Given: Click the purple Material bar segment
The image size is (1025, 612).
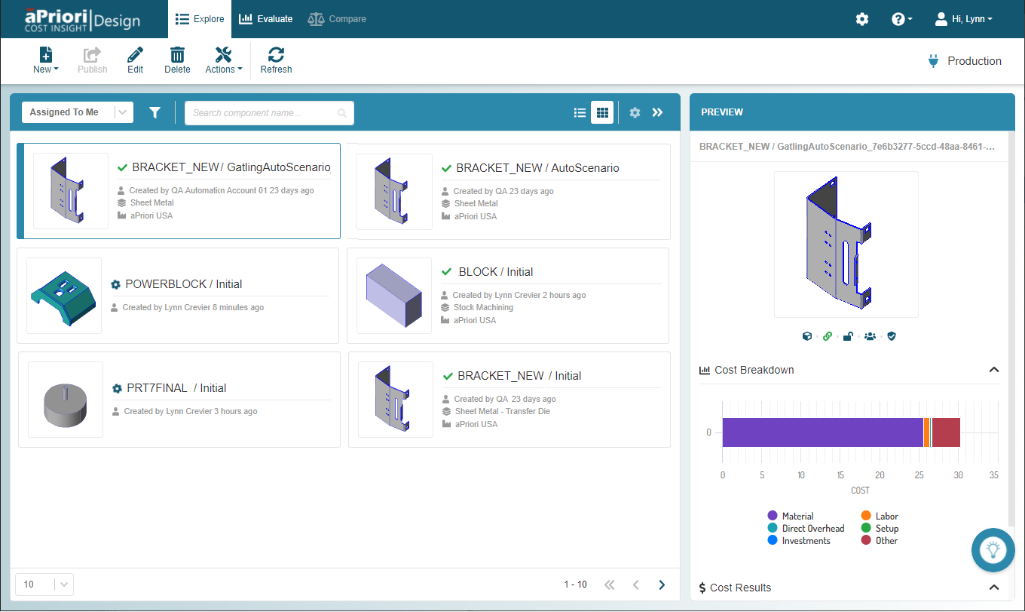Looking at the screenshot, I should coord(822,432).
